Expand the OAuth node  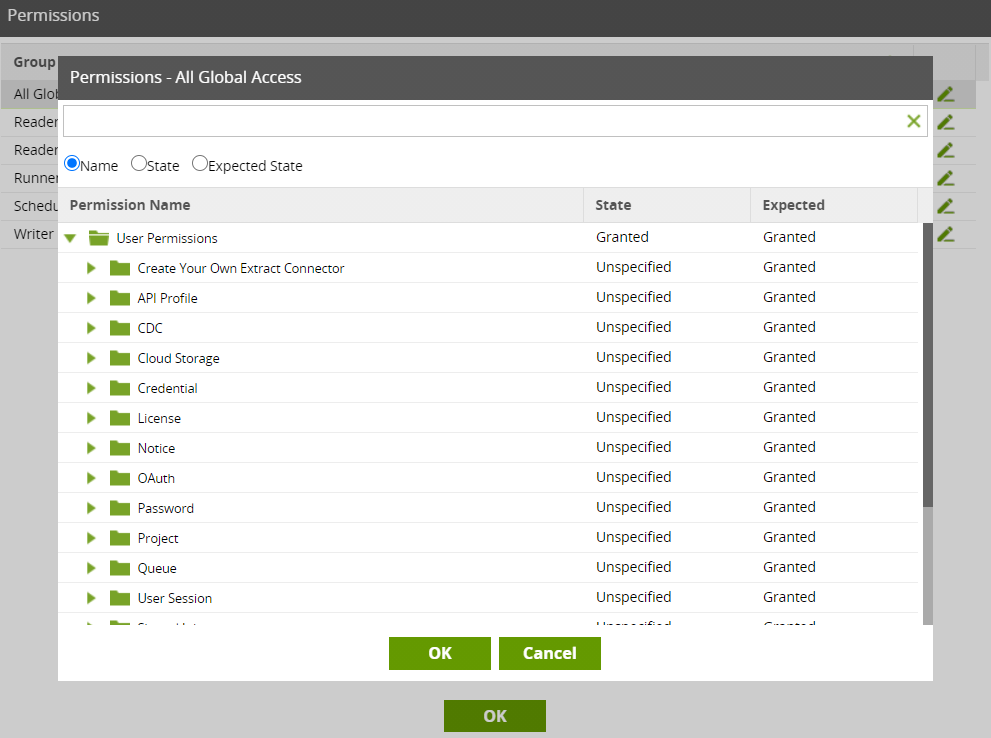click(x=91, y=478)
